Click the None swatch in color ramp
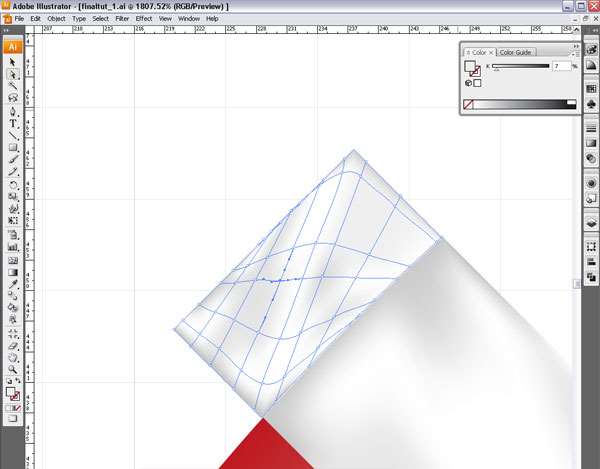 pyautogui.click(x=469, y=104)
